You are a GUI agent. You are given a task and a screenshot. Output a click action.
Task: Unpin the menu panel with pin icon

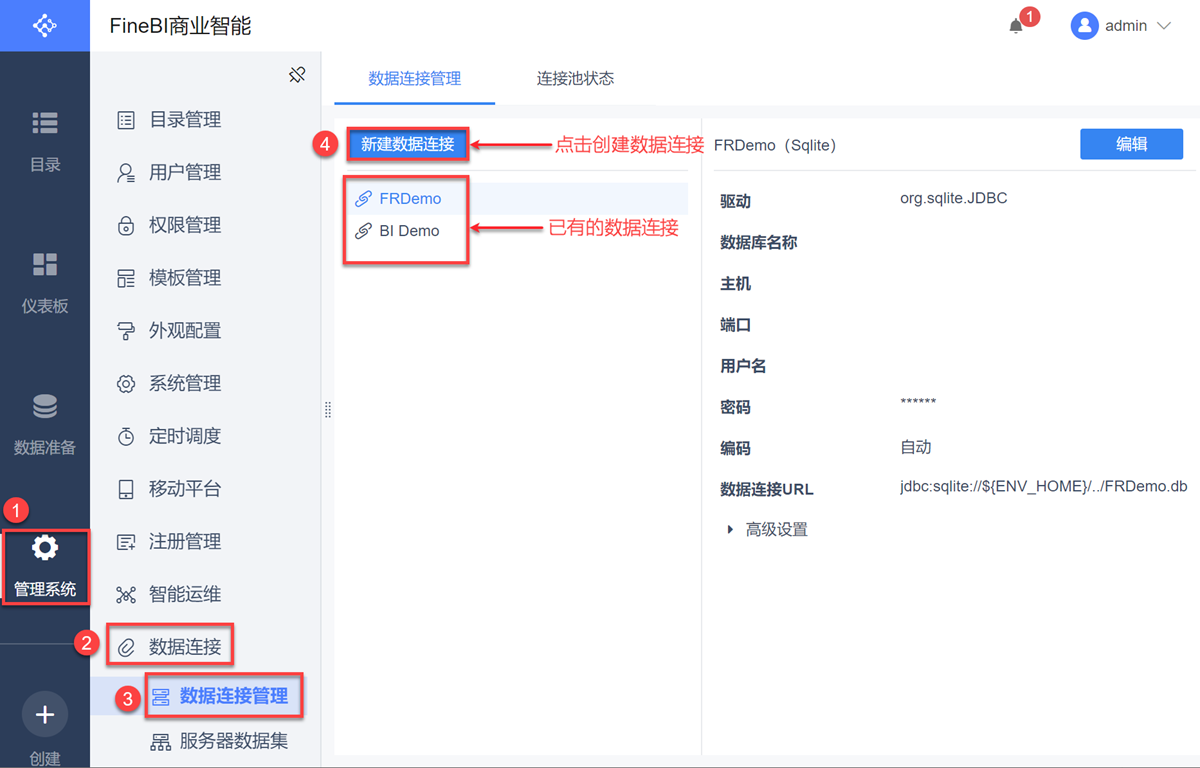point(297,75)
